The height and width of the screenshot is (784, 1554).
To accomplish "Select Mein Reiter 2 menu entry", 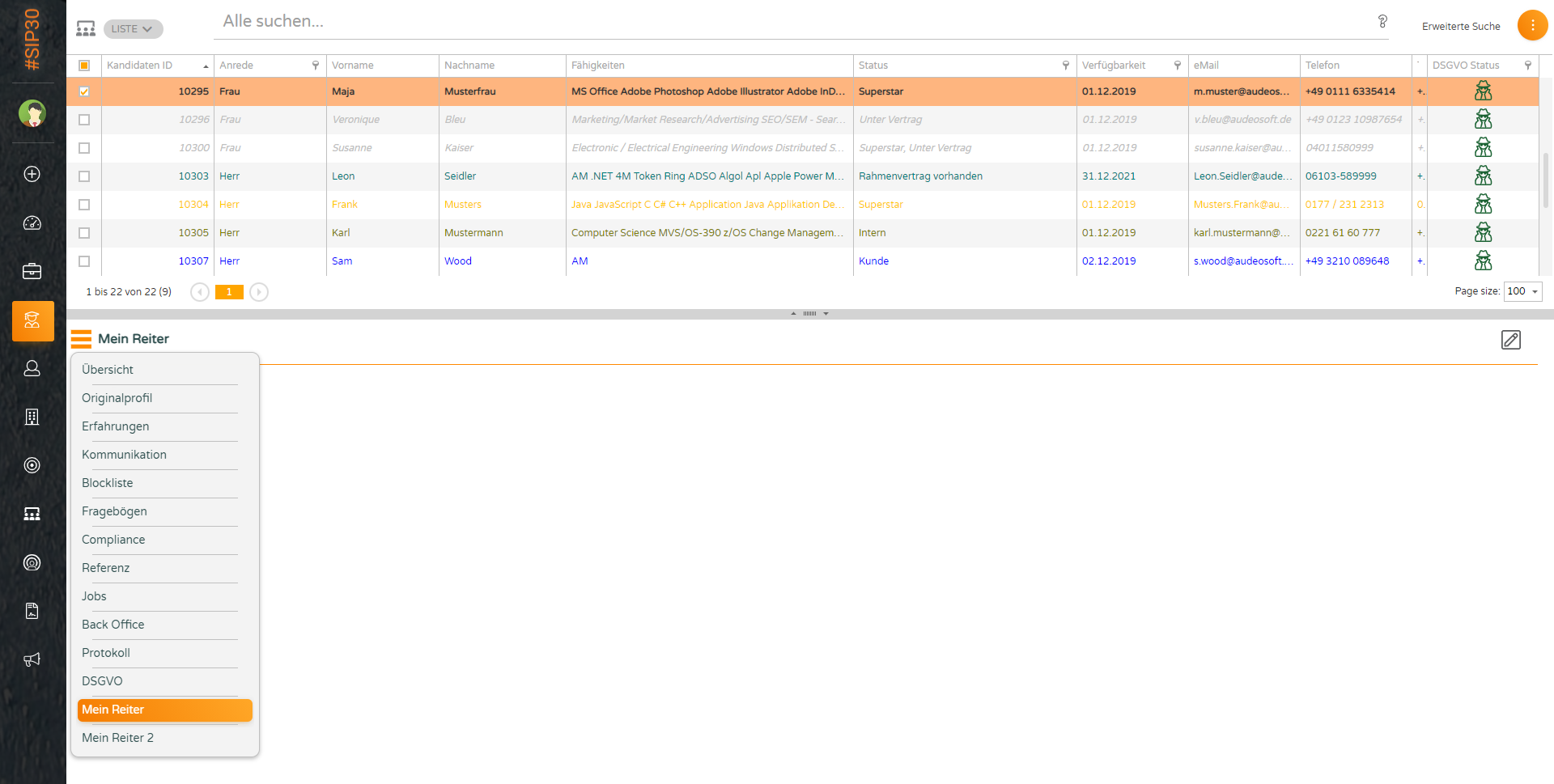I will coord(117,738).
